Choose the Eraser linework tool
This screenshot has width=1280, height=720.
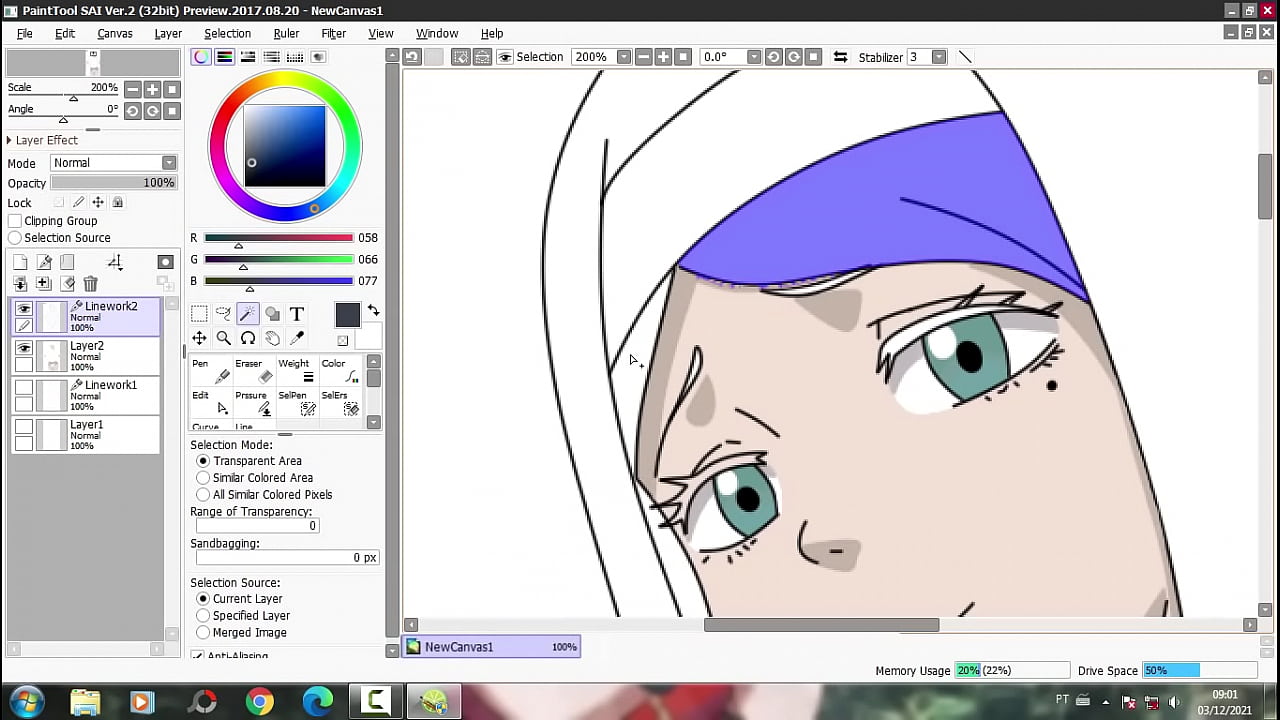click(254, 371)
